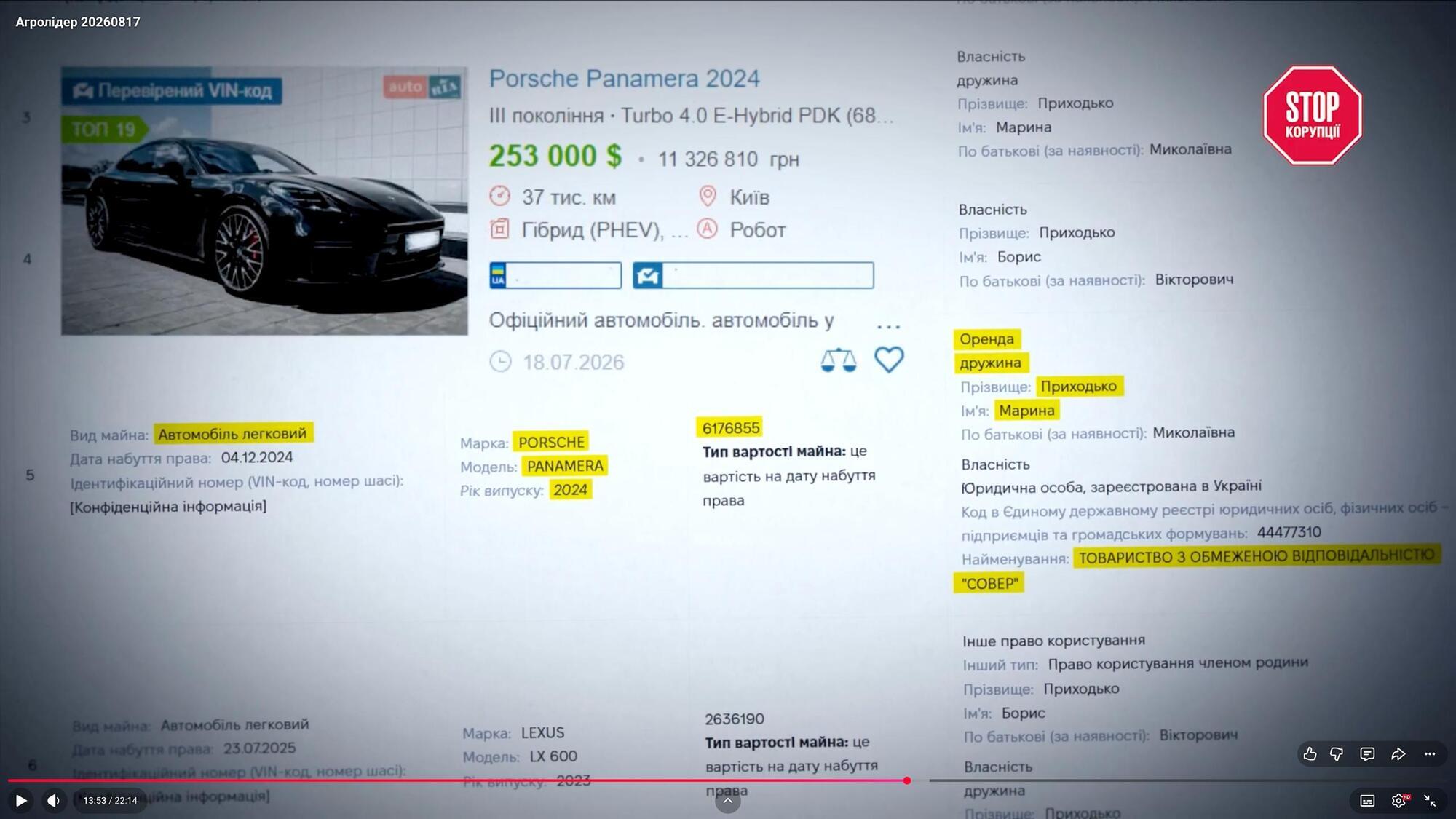Share the video using the arrow icon
The height and width of the screenshot is (819, 1456).
1398,754
